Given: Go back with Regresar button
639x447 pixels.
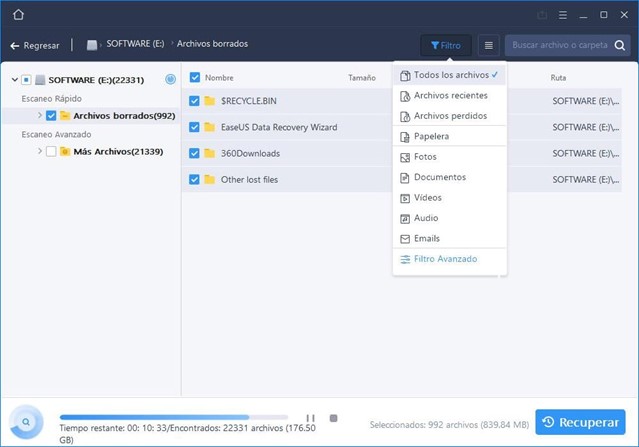Looking at the screenshot, I should (35, 45).
